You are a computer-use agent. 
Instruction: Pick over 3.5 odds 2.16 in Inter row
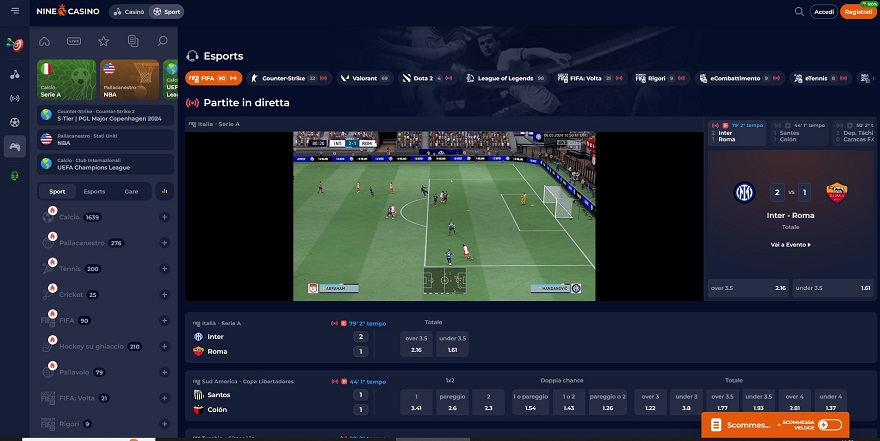(416, 343)
